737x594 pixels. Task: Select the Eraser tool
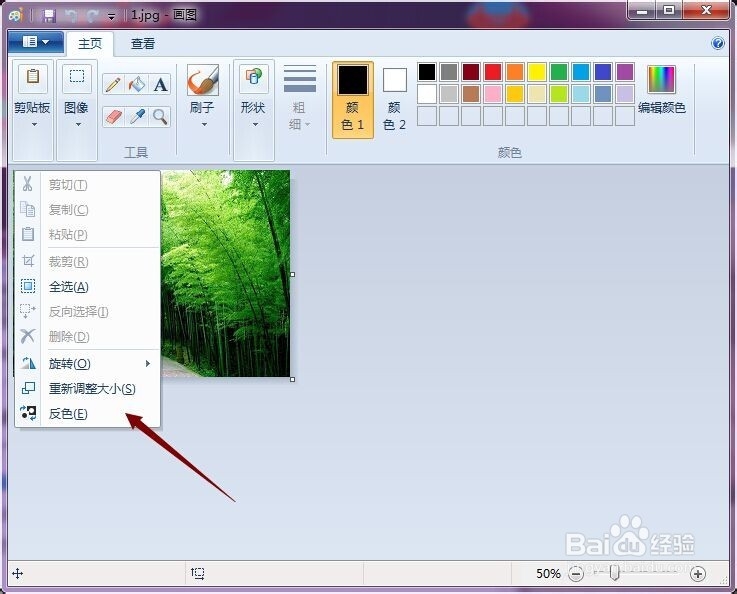113,117
